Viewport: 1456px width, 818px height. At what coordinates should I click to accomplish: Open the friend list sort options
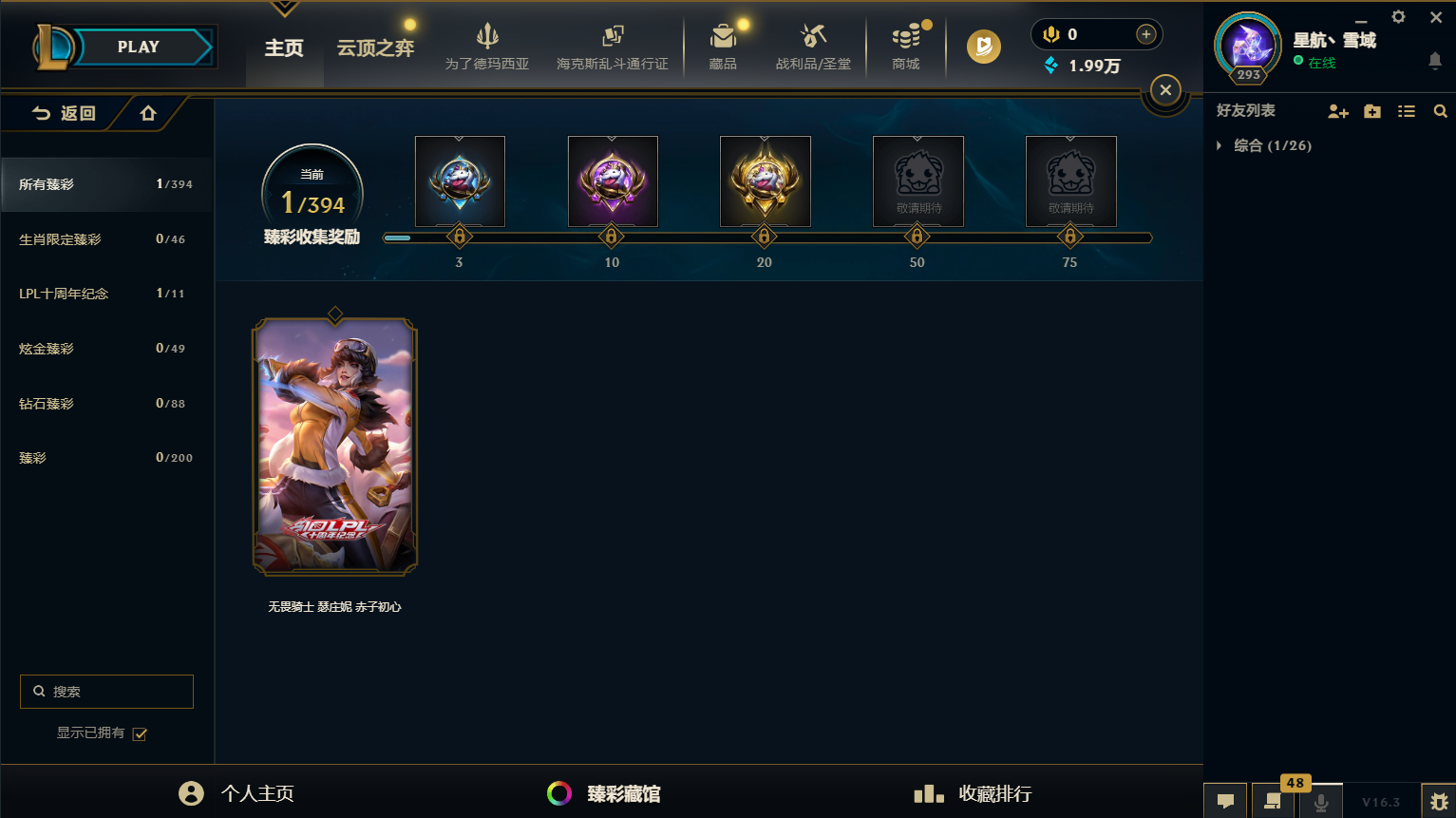pyautogui.click(x=1407, y=111)
